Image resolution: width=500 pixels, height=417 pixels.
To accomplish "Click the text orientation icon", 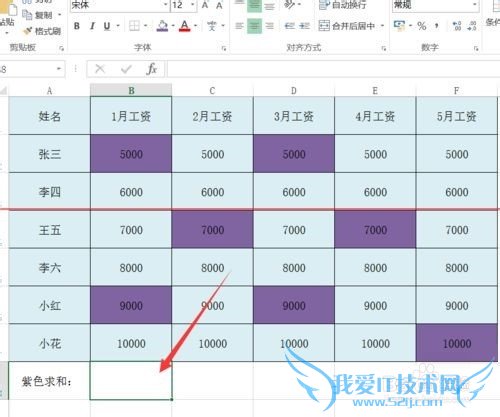I will point(290,5).
